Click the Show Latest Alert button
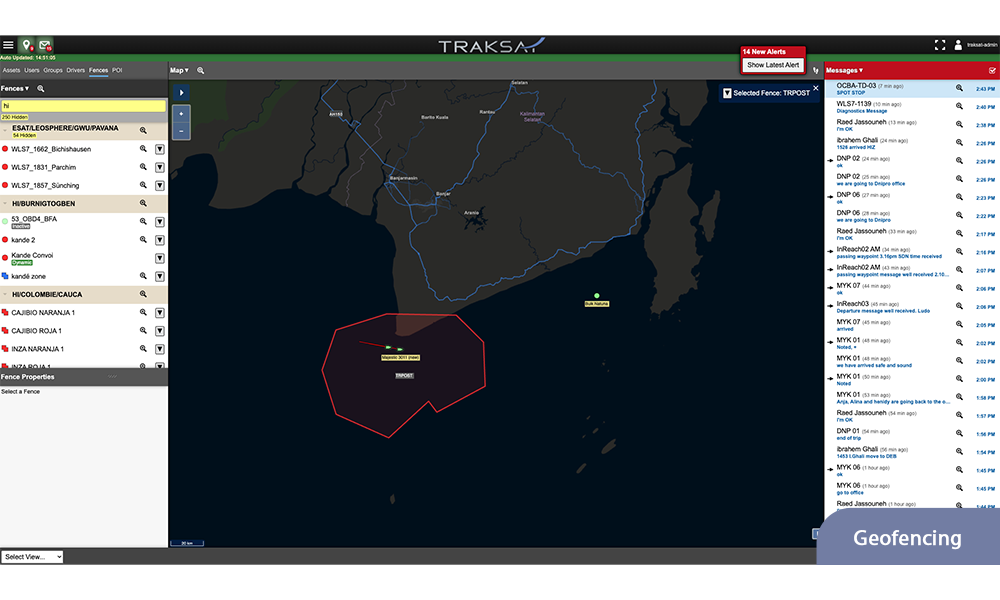This screenshot has width=1000, height=600. pos(773,65)
